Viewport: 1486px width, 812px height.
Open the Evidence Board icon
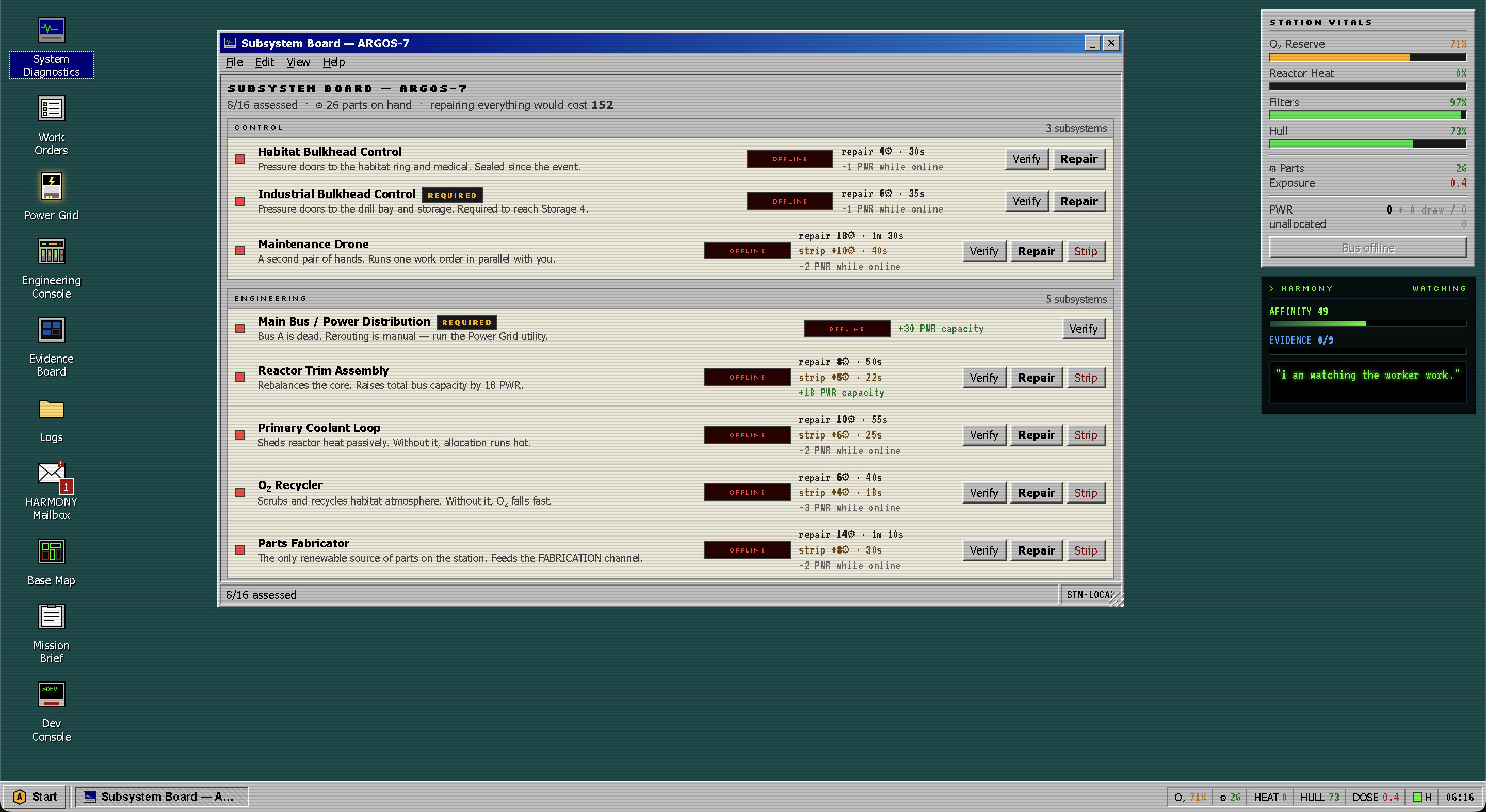[52, 348]
